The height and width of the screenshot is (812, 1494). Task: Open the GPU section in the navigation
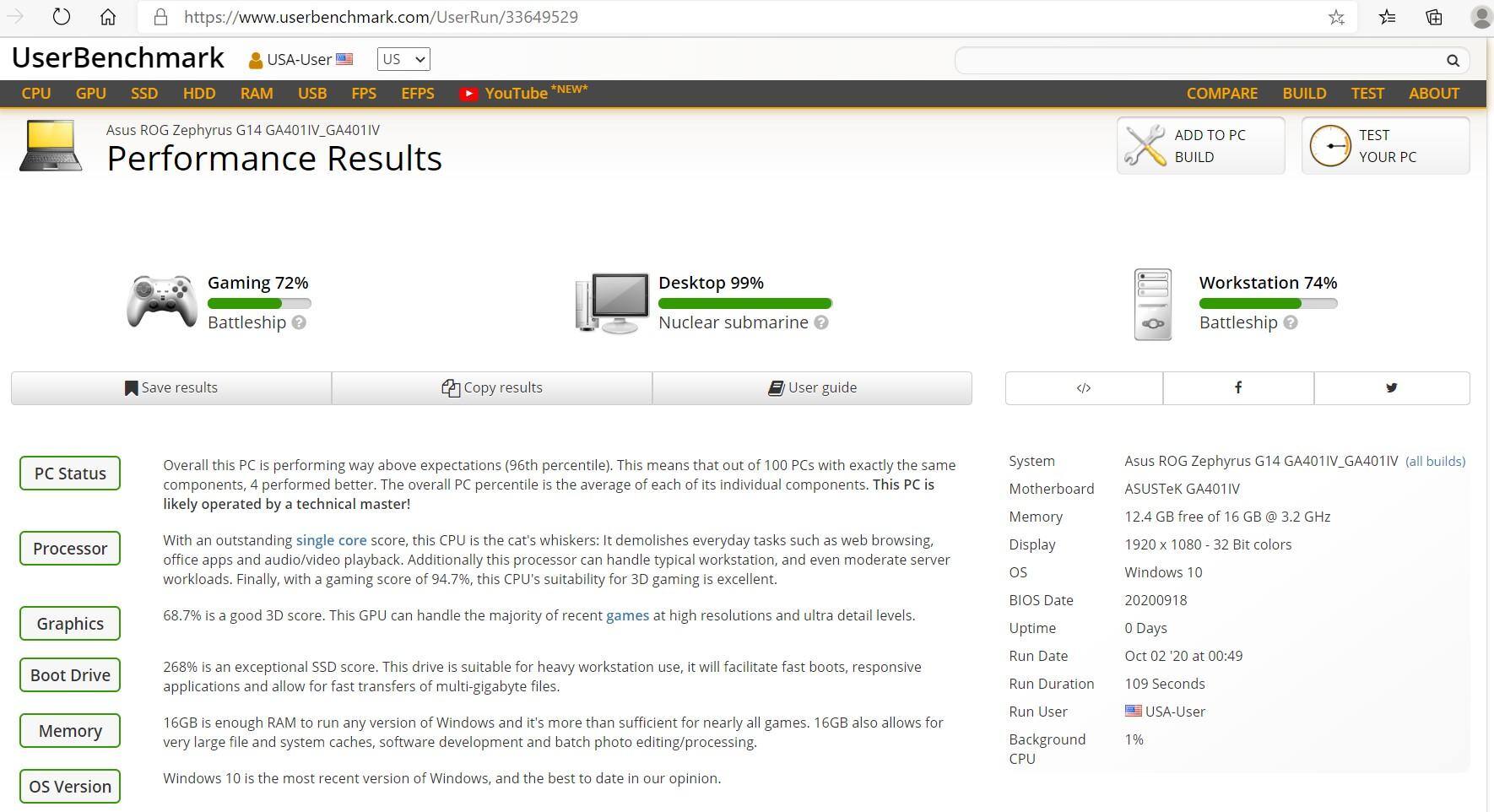90,94
